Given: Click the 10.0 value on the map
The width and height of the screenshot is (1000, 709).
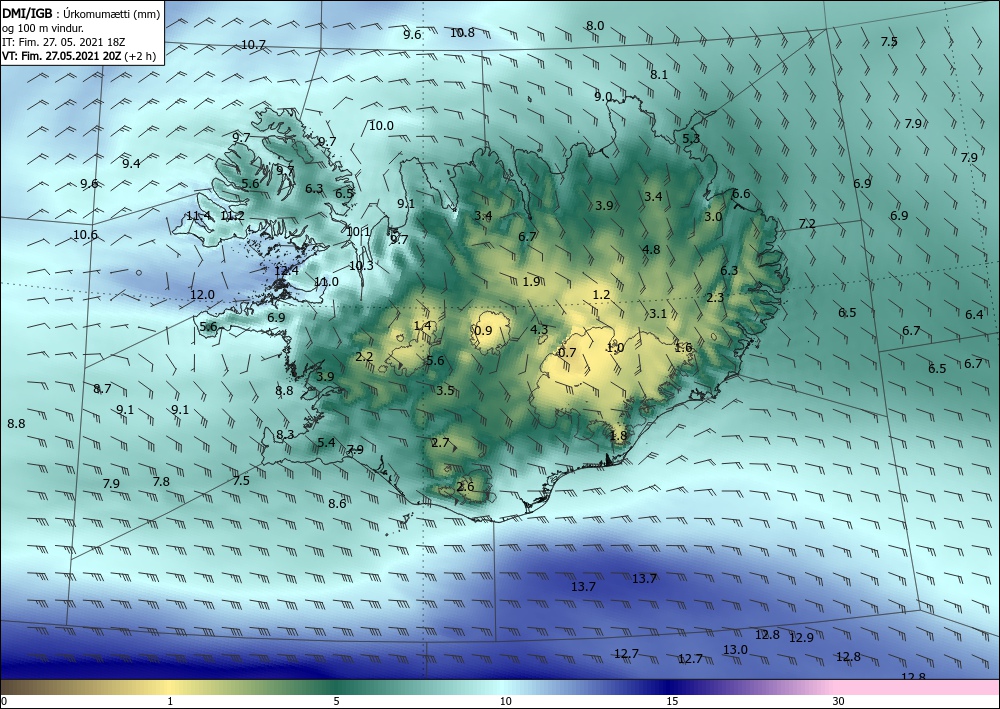Looking at the screenshot, I should pos(381,126).
